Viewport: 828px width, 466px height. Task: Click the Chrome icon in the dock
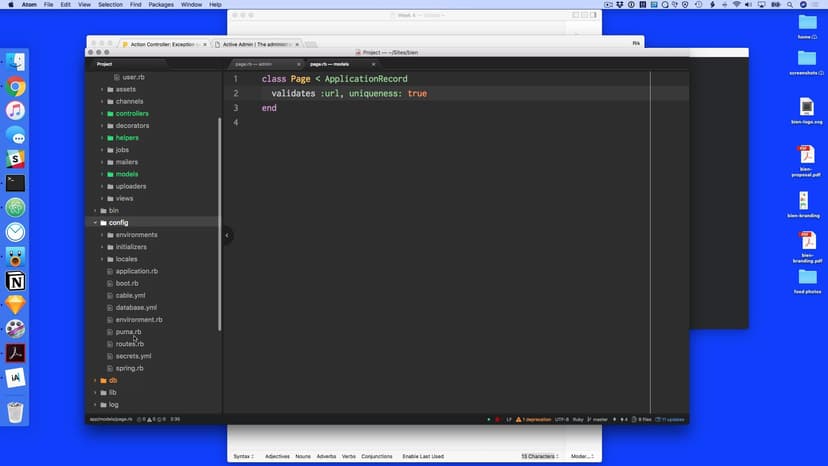(16, 87)
